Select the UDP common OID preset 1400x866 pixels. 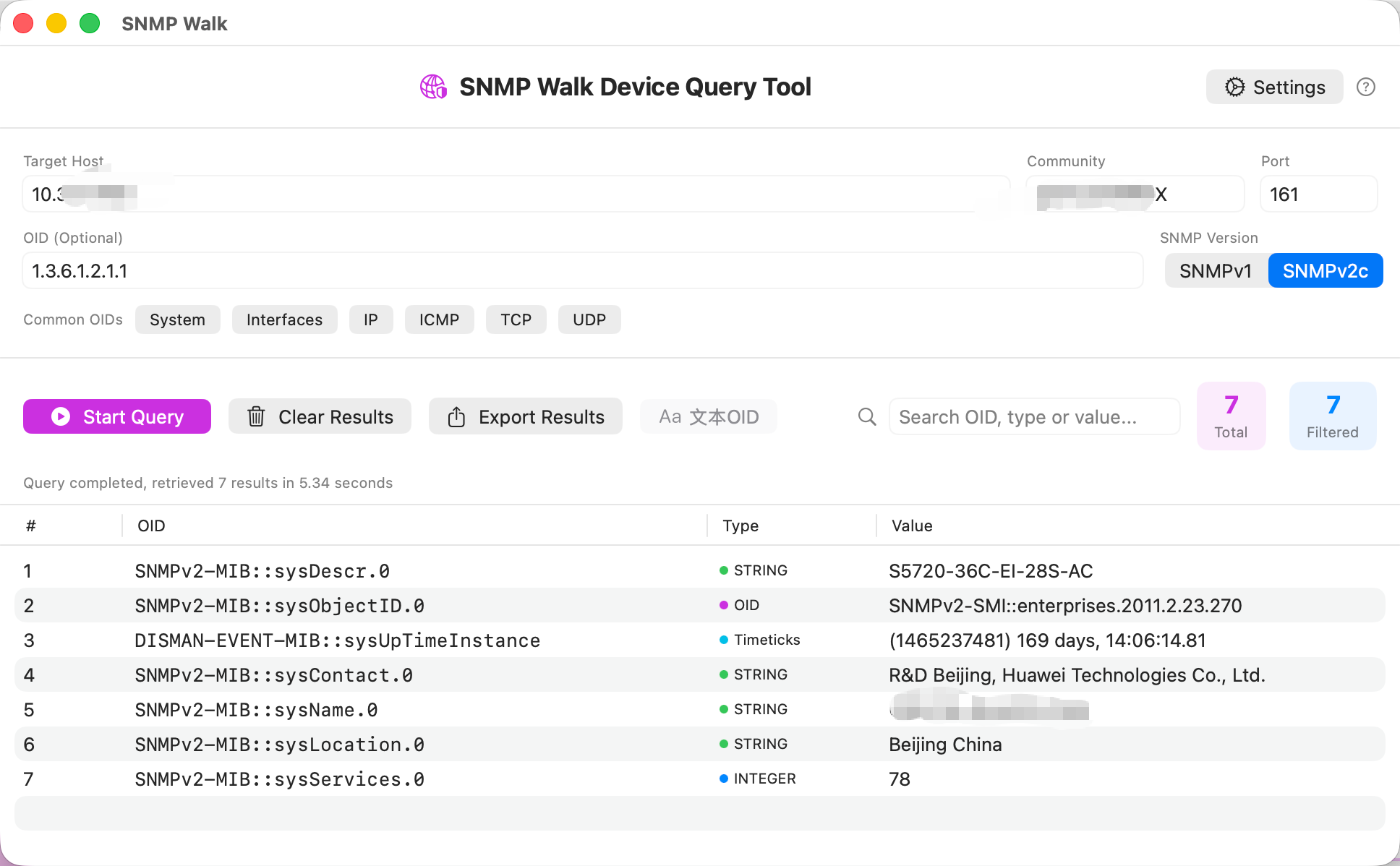coord(589,319)
